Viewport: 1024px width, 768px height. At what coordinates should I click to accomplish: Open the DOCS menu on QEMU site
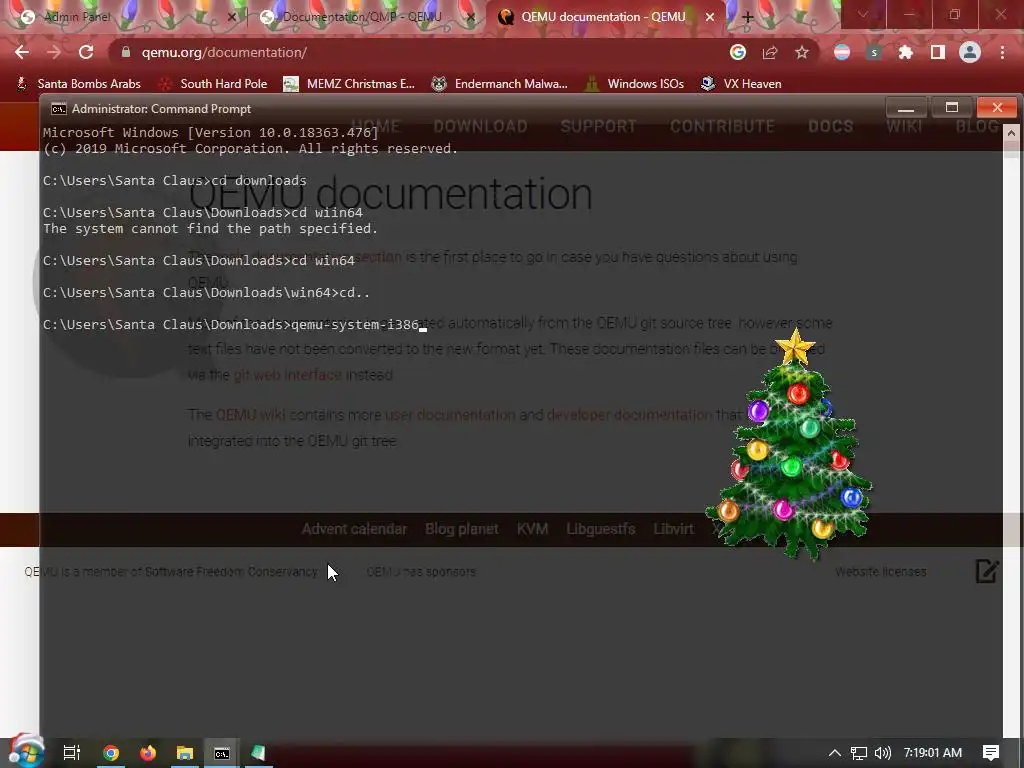[x=831, y=126]
